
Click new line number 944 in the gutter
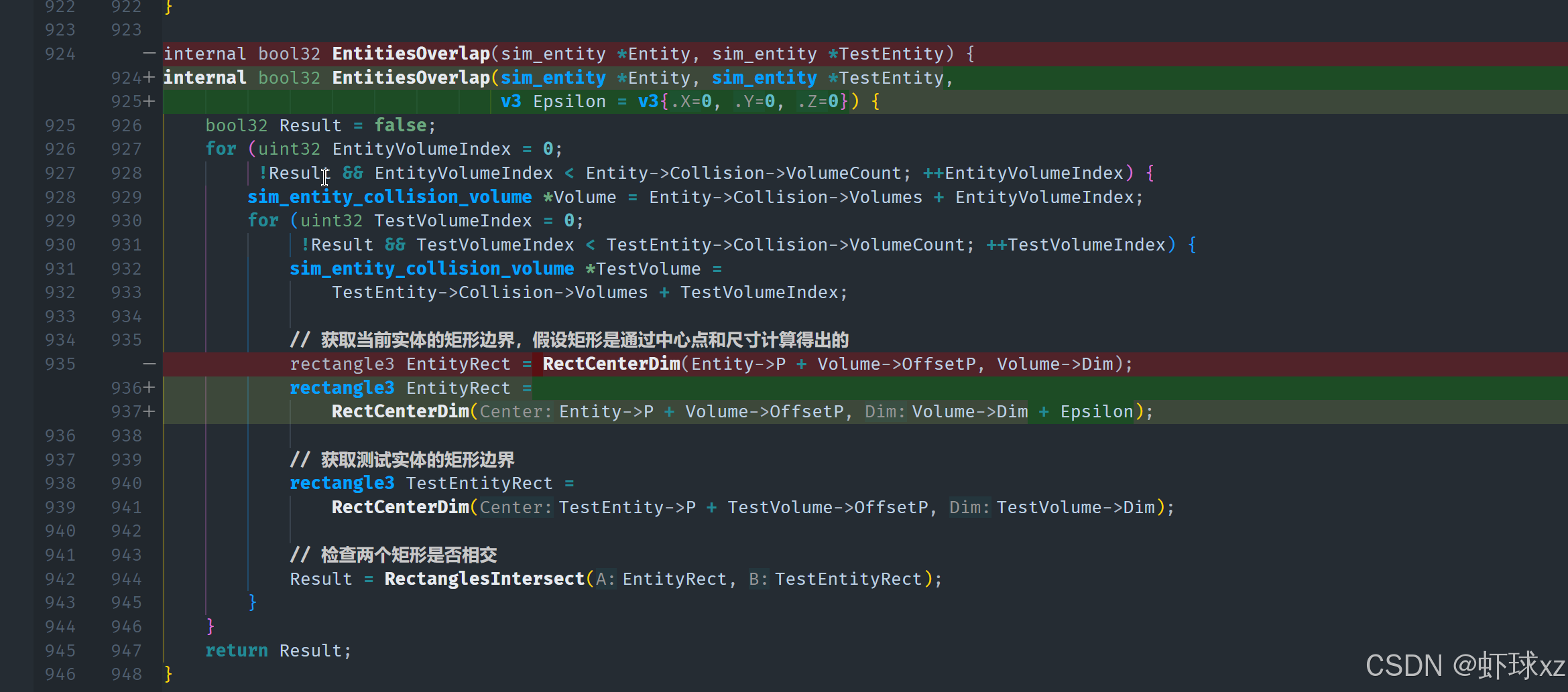(127, 579)
